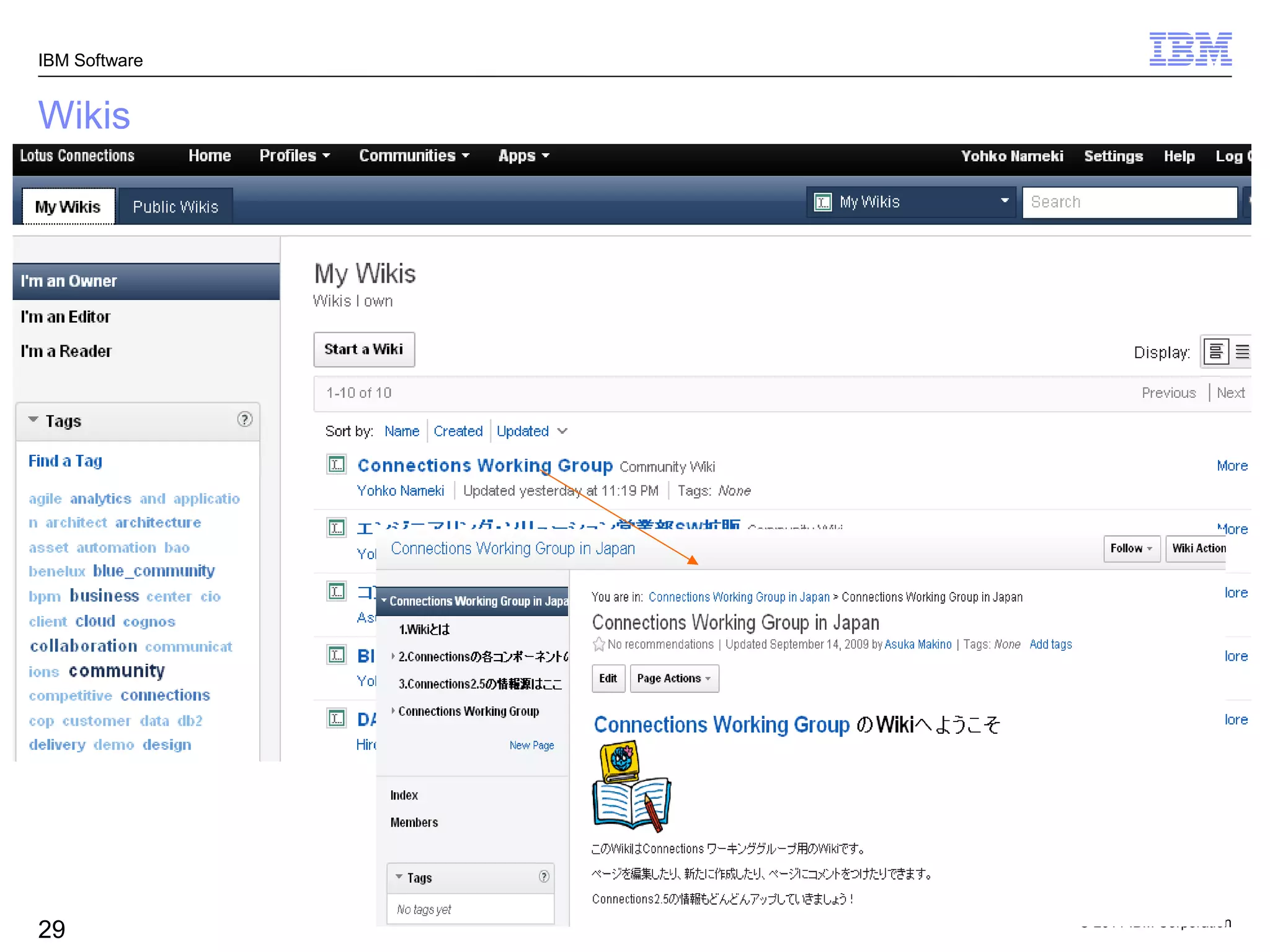1270x952 pixels.
Task: Open the Index link in wiki sidebar
Action: [x=404, y=795]
